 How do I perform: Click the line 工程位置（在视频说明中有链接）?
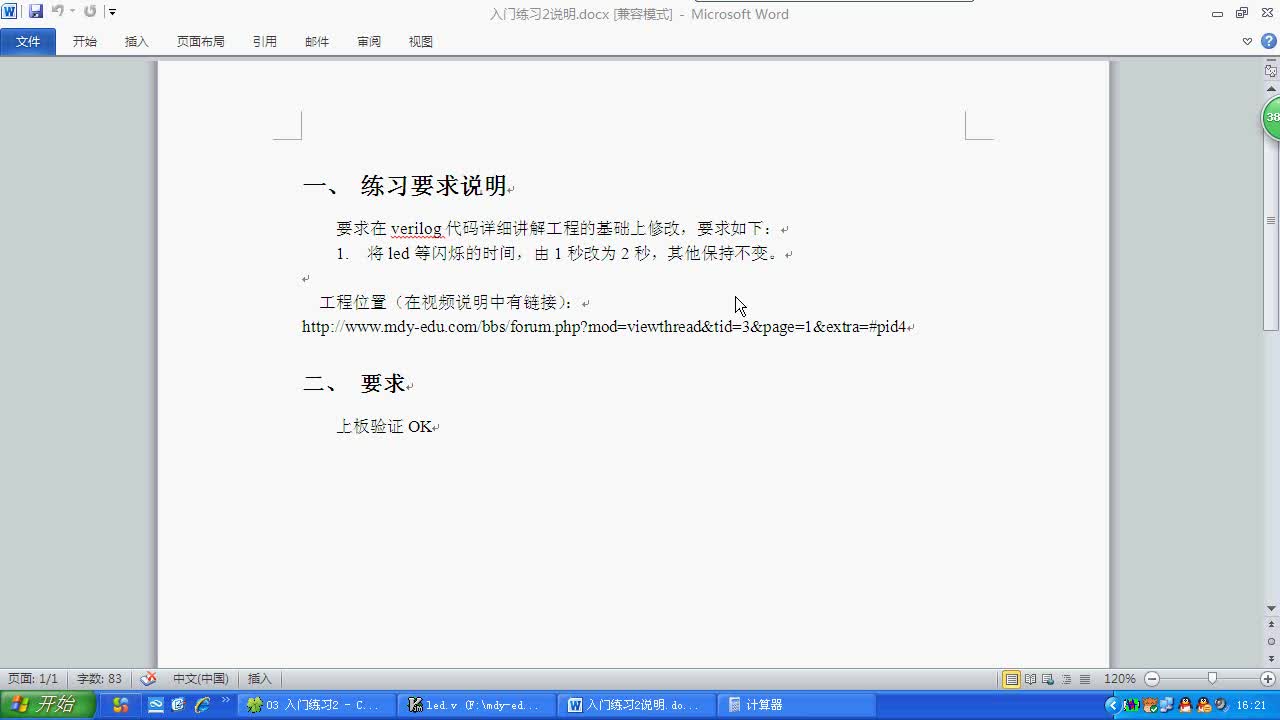click(x=447, y=302)
